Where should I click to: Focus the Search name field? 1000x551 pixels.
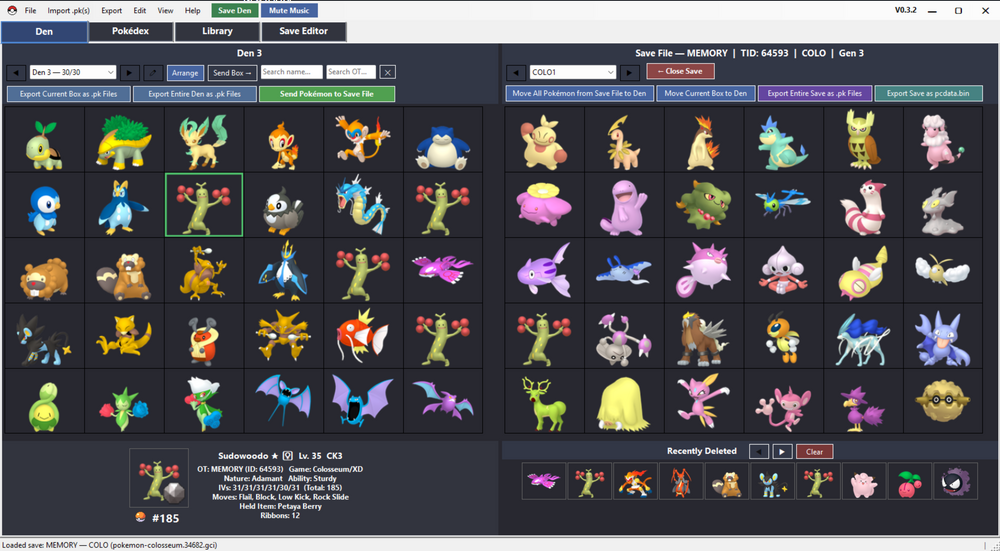coord(291,72)
